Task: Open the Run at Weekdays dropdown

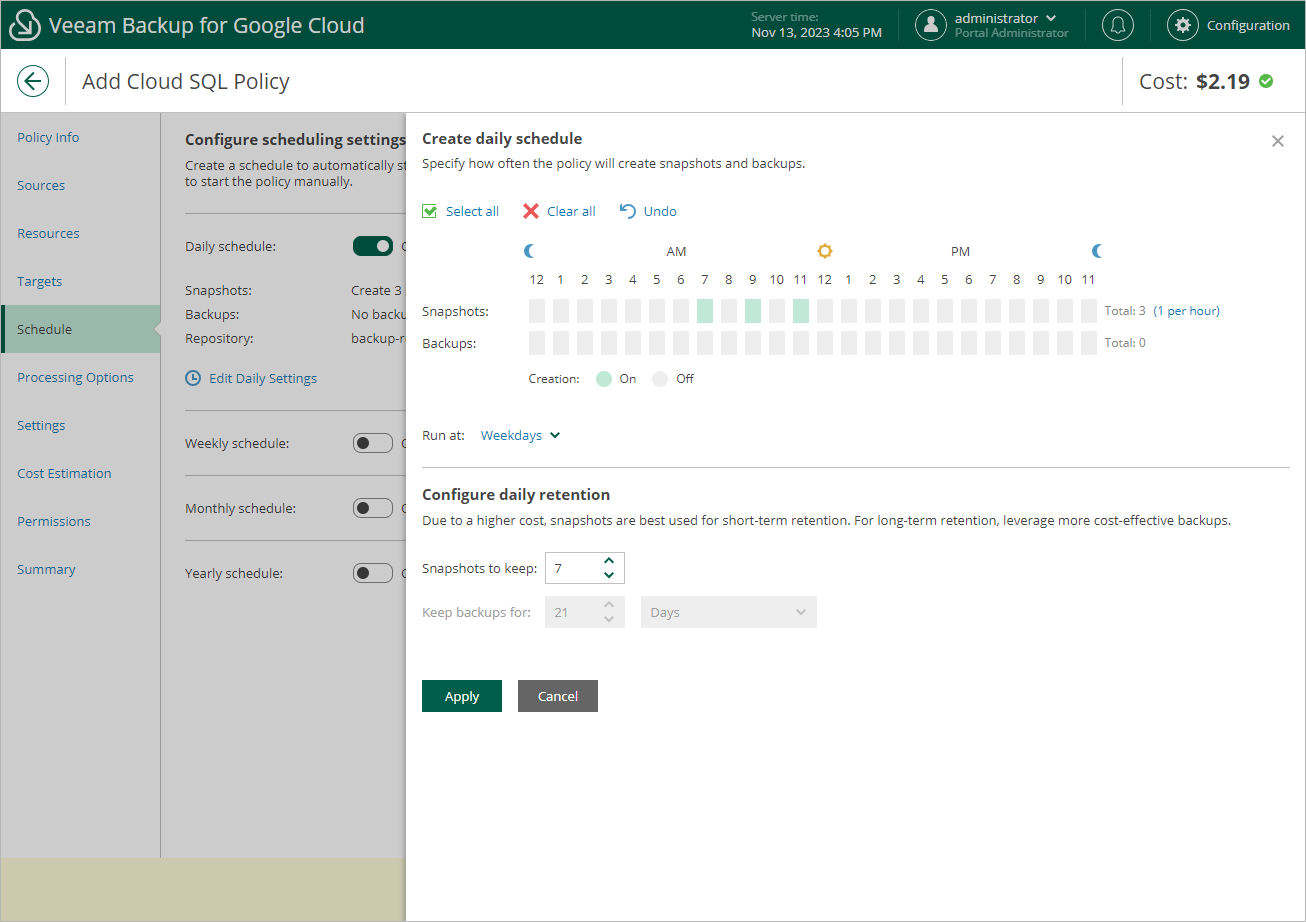Action: point(521,435)
